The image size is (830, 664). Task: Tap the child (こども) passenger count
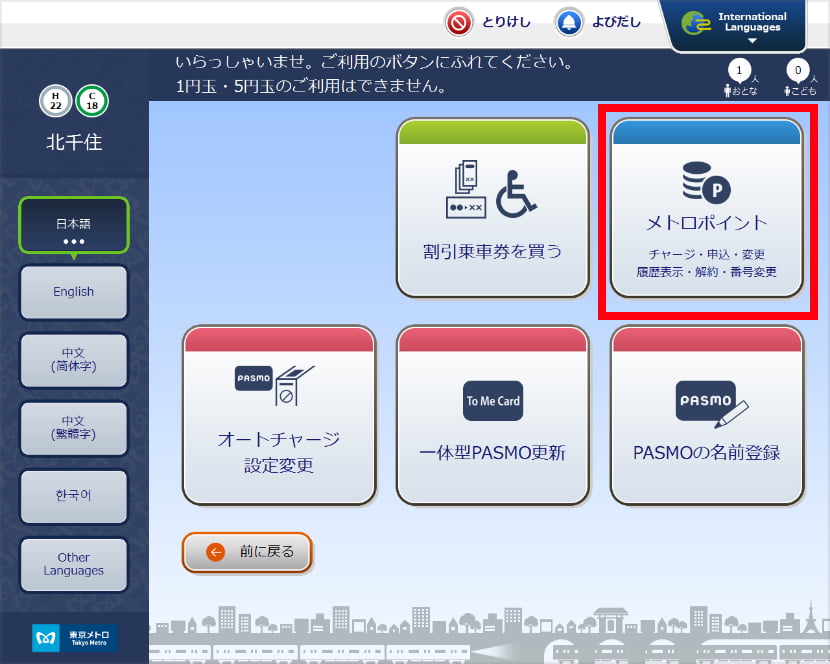[x=797, y=76]
